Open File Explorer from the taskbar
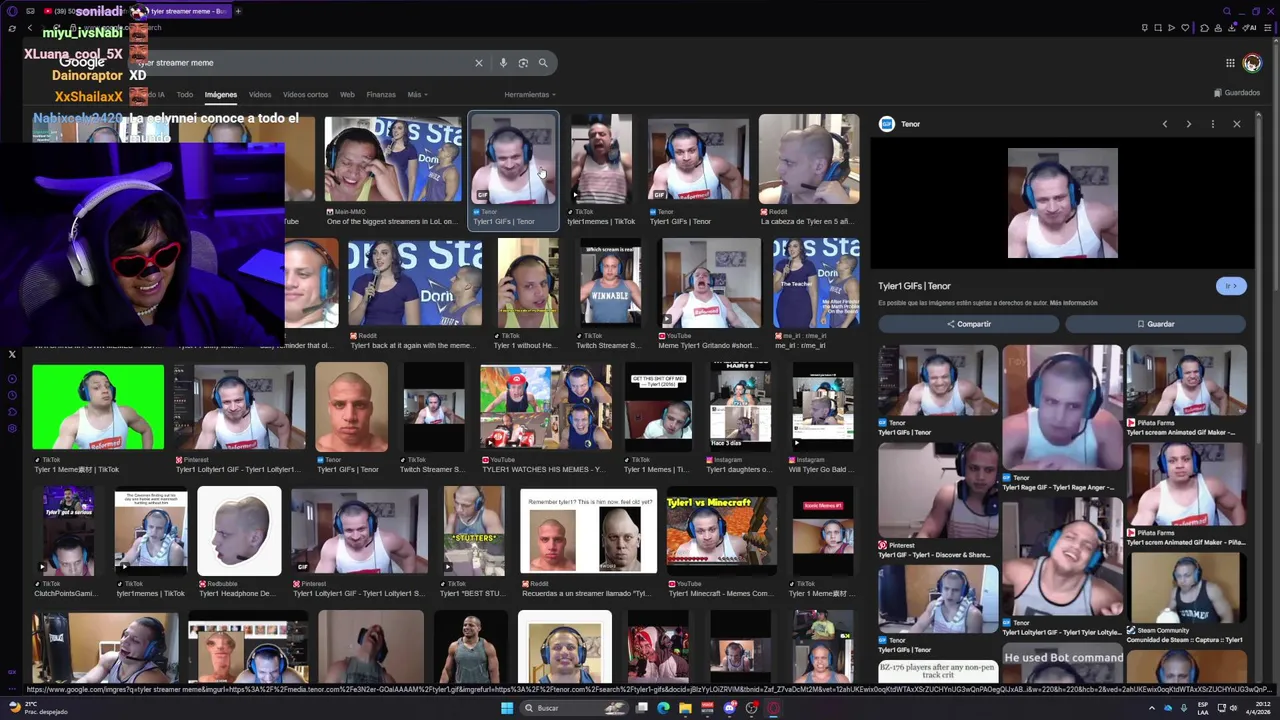The image size is (1280, 720). [x=685, y=708]
